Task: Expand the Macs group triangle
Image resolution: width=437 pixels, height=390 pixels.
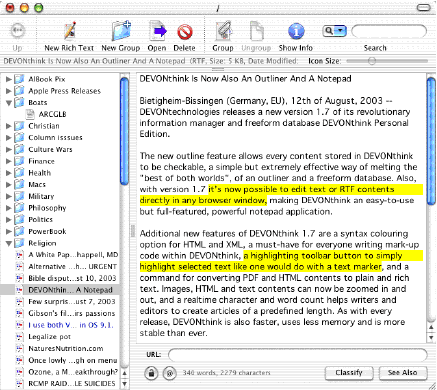Action: pyautogui.click(x=9, y=185)
